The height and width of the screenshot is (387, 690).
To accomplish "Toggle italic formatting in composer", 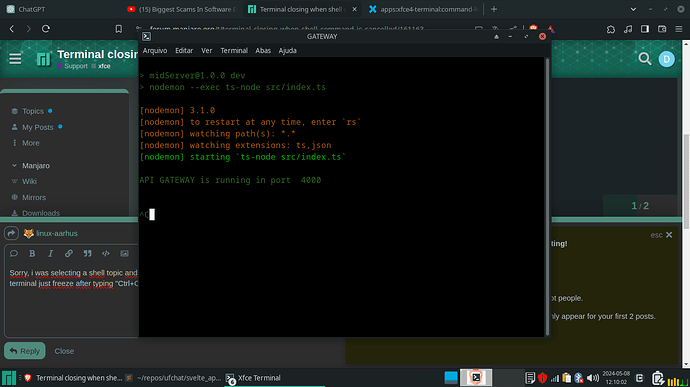I will coord(51,254).
